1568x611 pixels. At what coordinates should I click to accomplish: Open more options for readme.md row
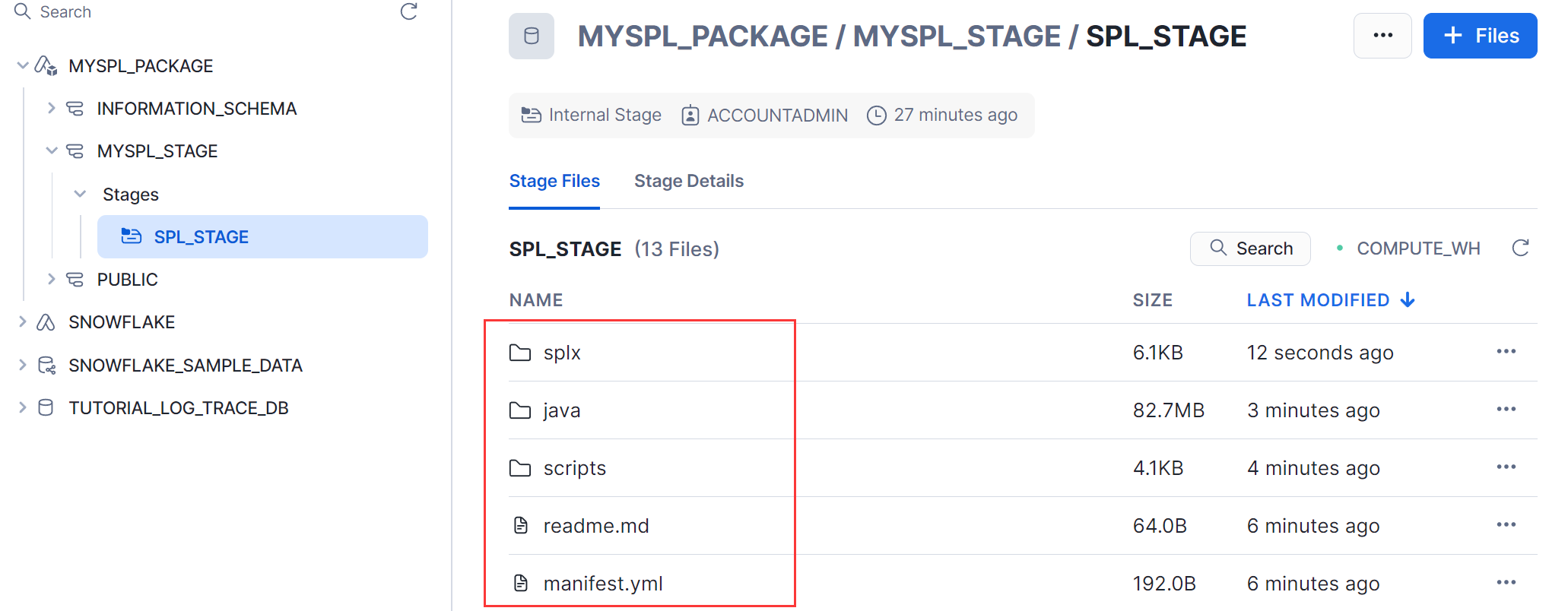tap(1506, 525)
